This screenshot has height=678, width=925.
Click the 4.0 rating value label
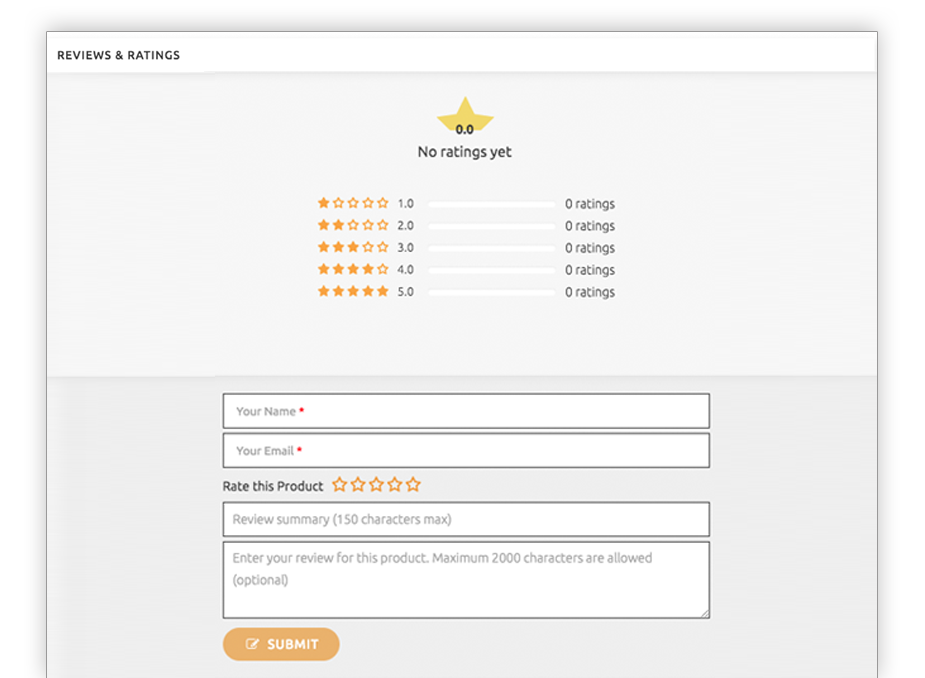(x=405, y=270)
